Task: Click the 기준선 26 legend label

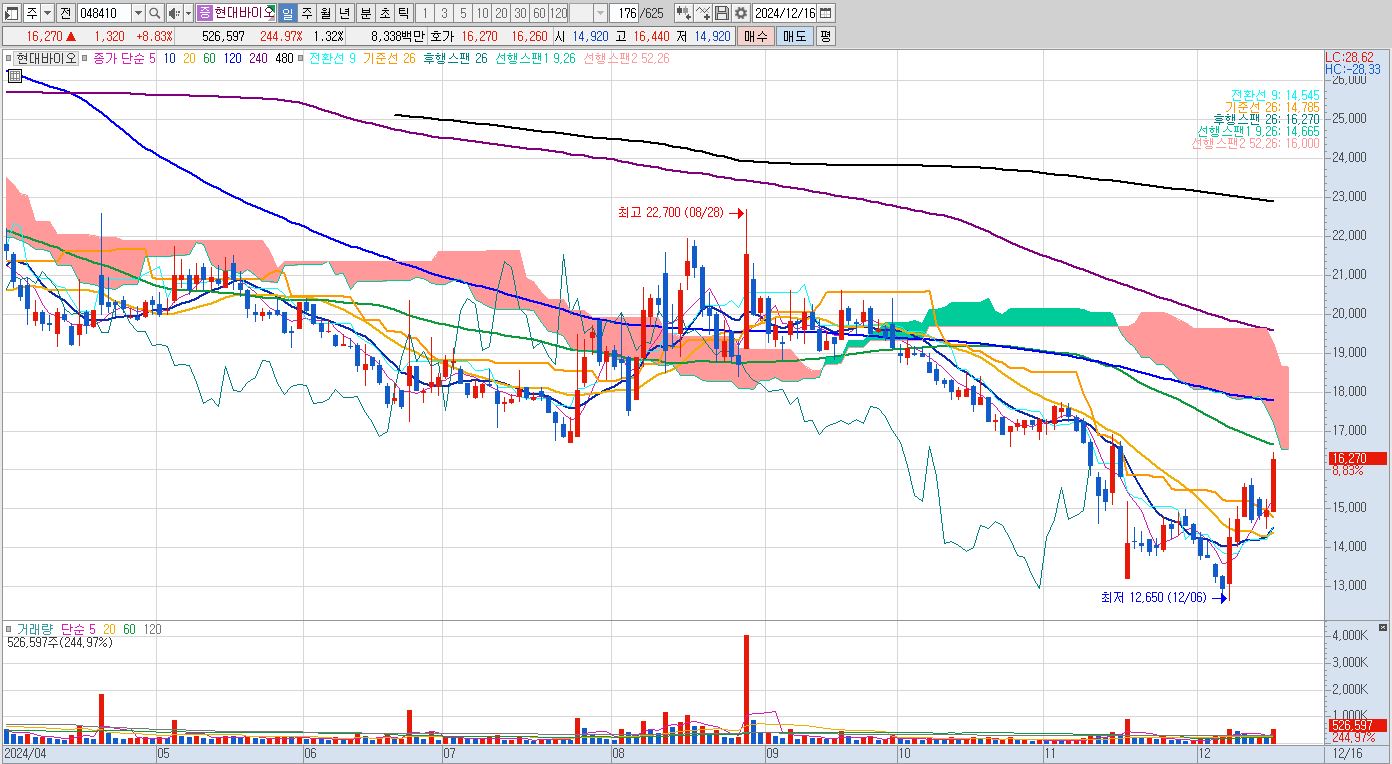Action: [x=390, y=58]
